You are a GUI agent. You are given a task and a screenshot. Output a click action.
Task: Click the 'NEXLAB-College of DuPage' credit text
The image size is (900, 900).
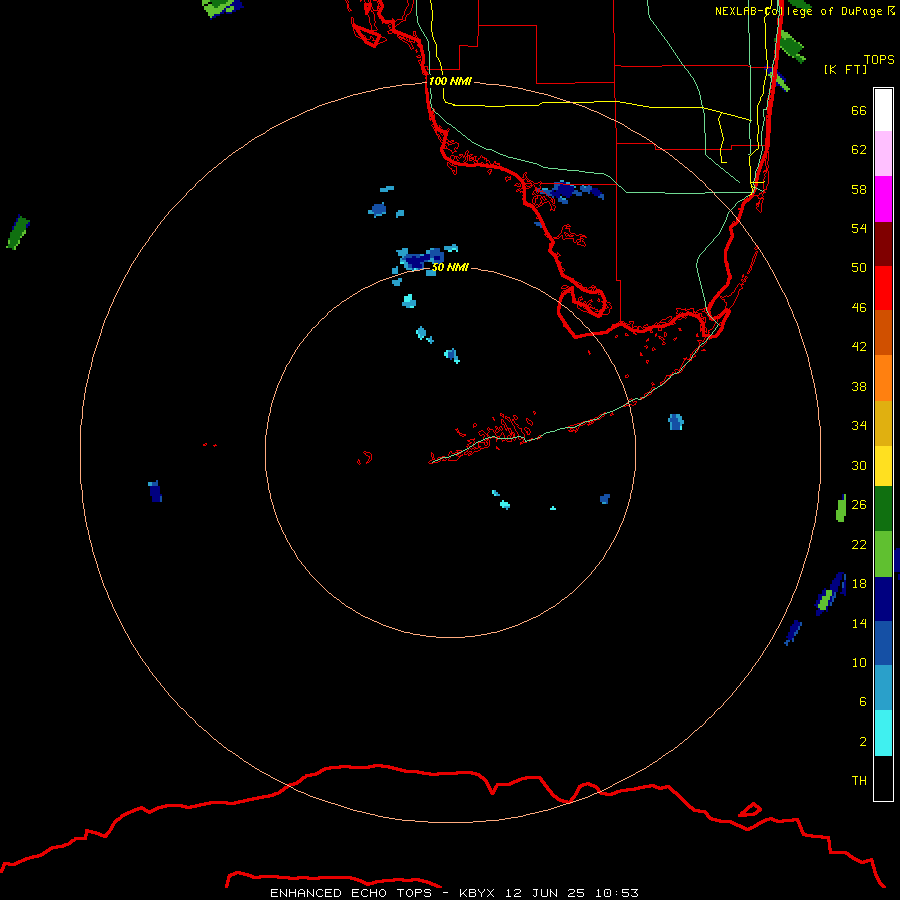[x=800, y=11]
